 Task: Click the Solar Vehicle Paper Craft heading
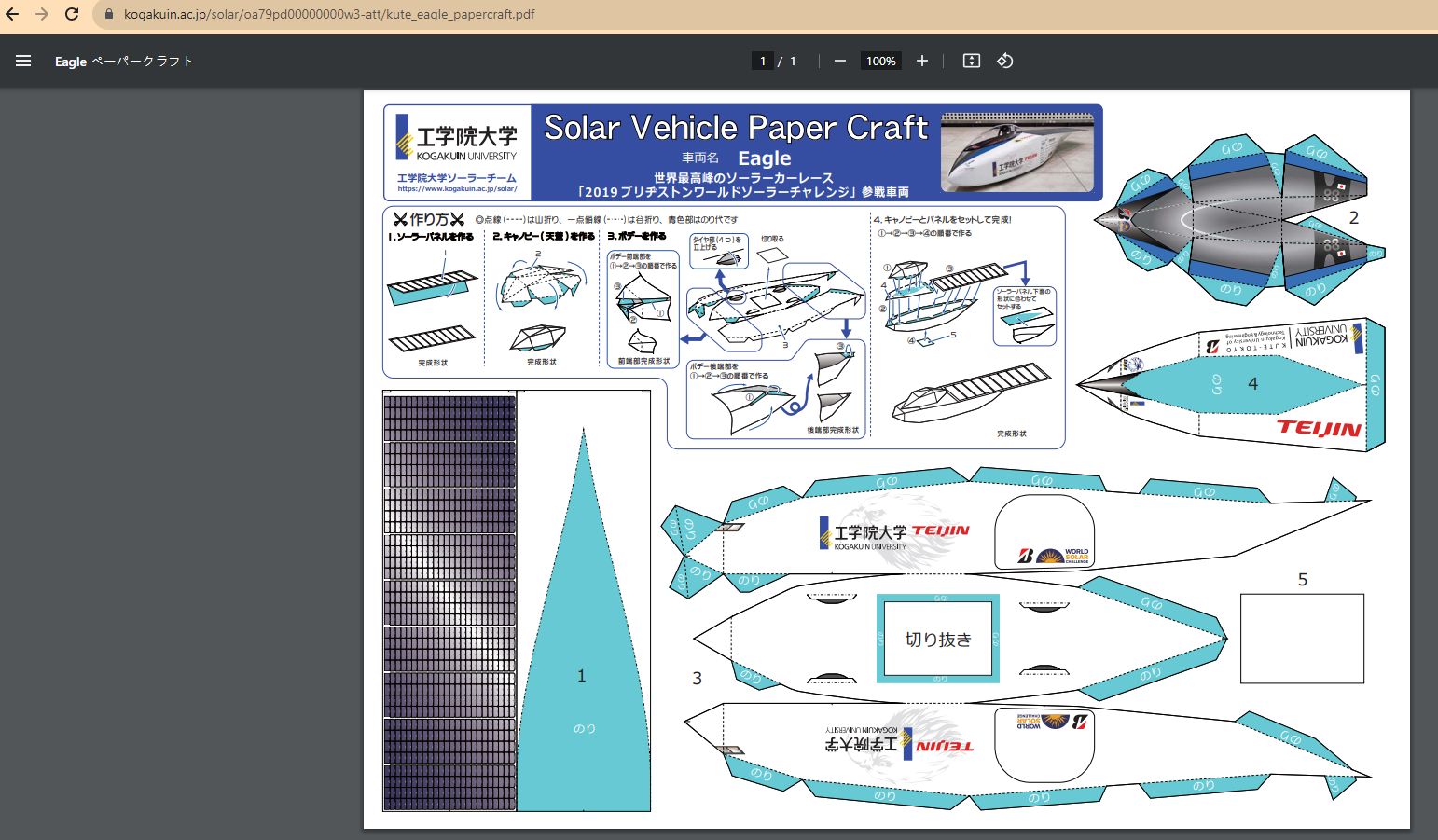point(736,128)
